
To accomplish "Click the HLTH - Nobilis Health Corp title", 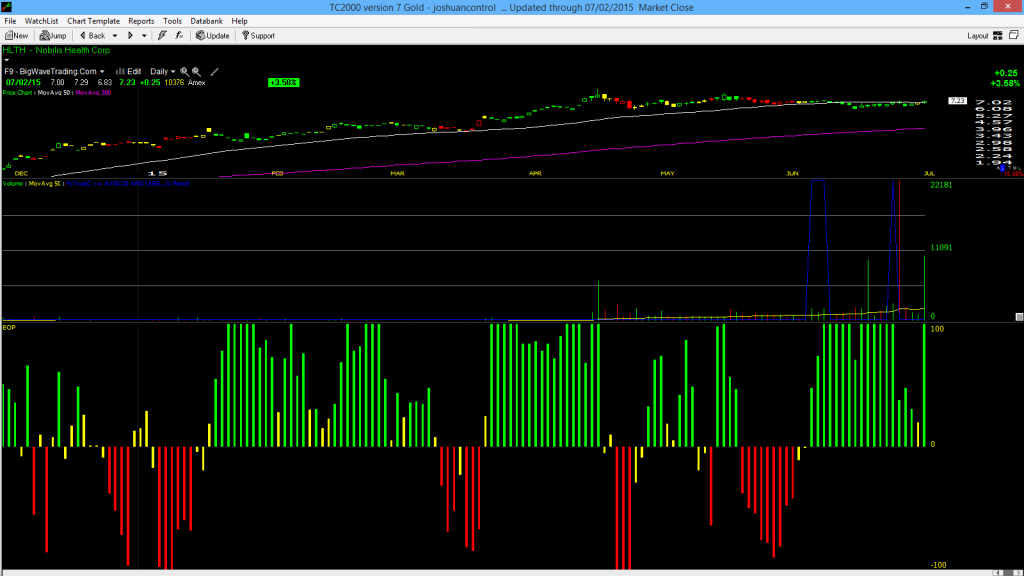I will pos(56,50).
